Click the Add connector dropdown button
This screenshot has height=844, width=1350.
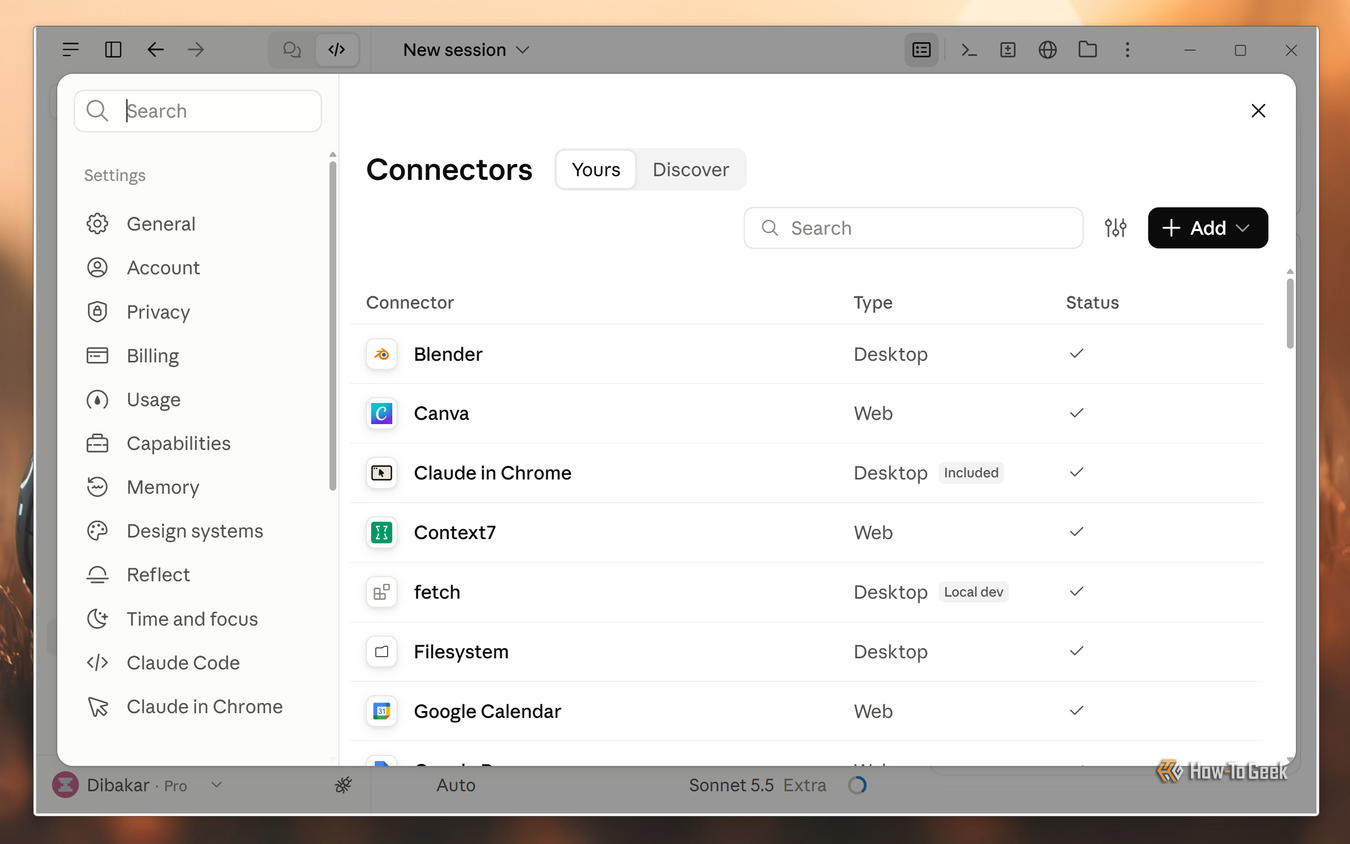tap(1208, 228)
